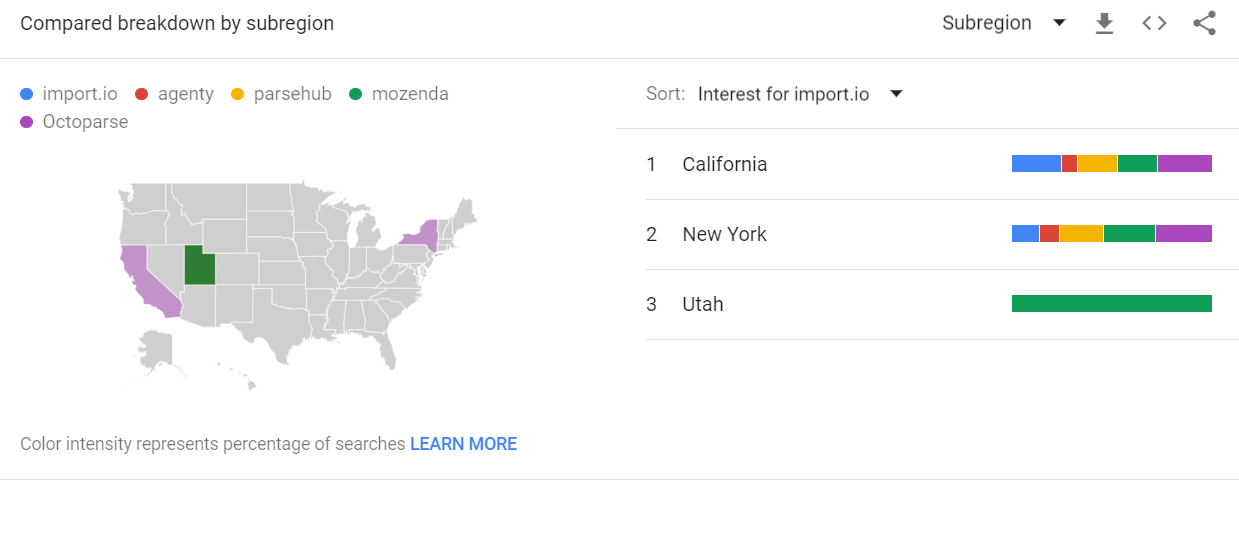Download the subregion breakdown as CSV
The width and height of the screenshot is (1239, 540).
(x=1104, y=23)
